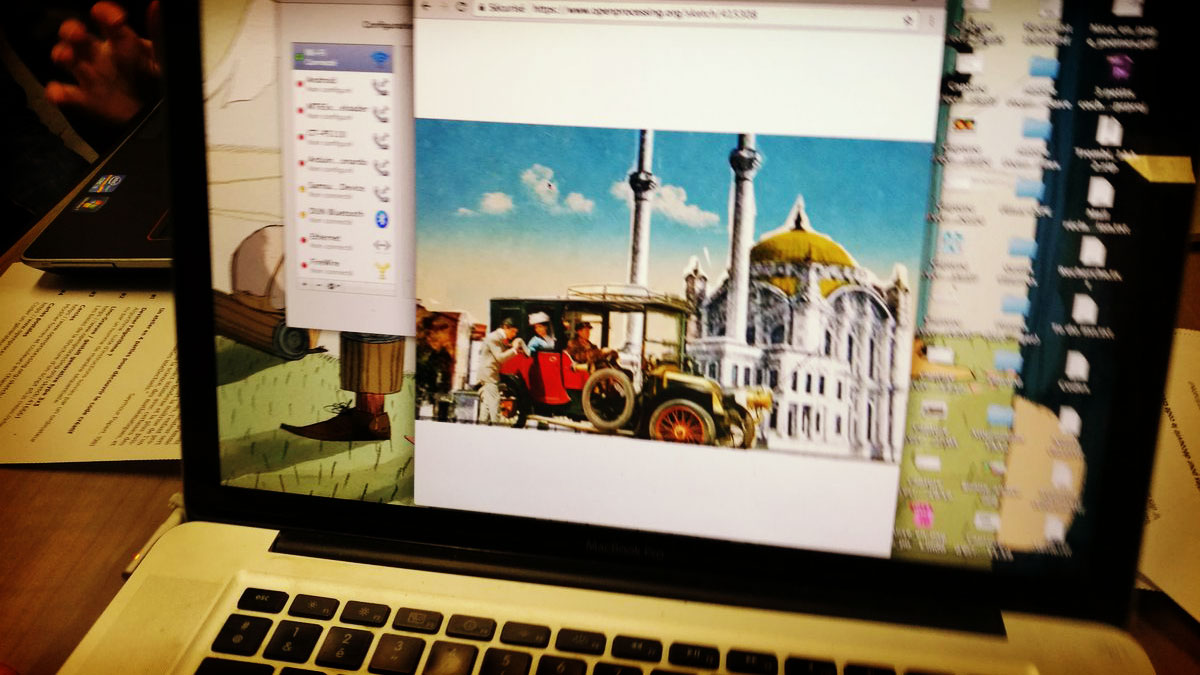Click the browser Back arrow
The width and height of the screenshot is (1200, 675).
tap(427, 6)
